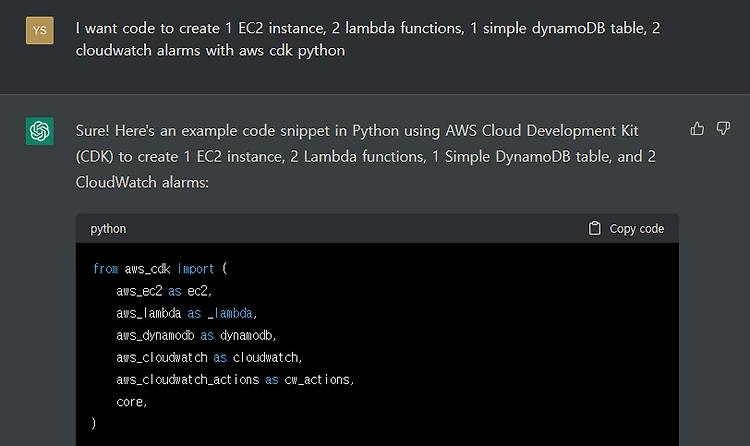Screen dimensions: 750x446
Task: Click the YS user avatar
Action: [x=40, y=30]
